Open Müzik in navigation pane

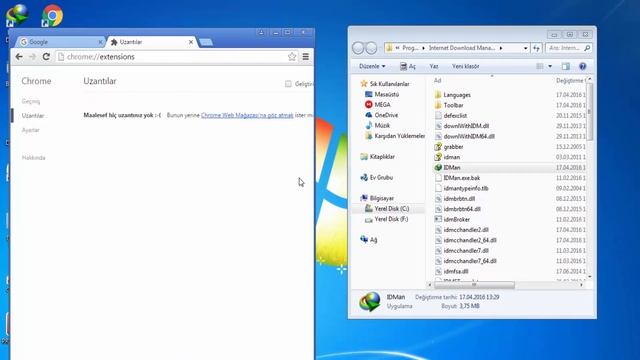(377, 125)
